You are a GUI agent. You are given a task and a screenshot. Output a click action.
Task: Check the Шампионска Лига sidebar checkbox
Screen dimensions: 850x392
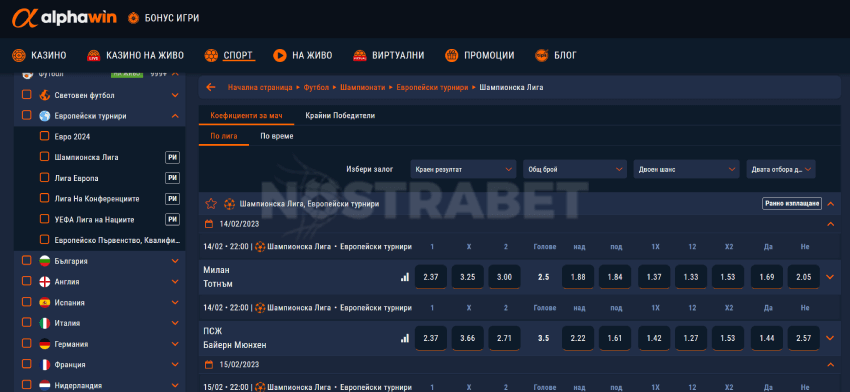44,157
